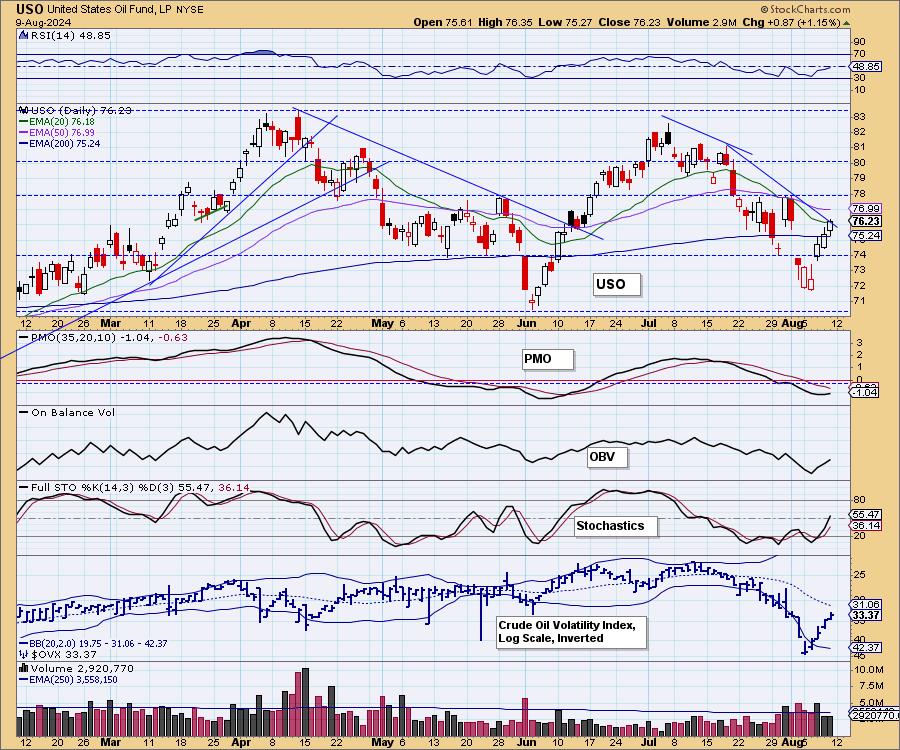This screenshot has width=900, height=750.
Task: Click the Stochastics annotation box
Action: 615,526
